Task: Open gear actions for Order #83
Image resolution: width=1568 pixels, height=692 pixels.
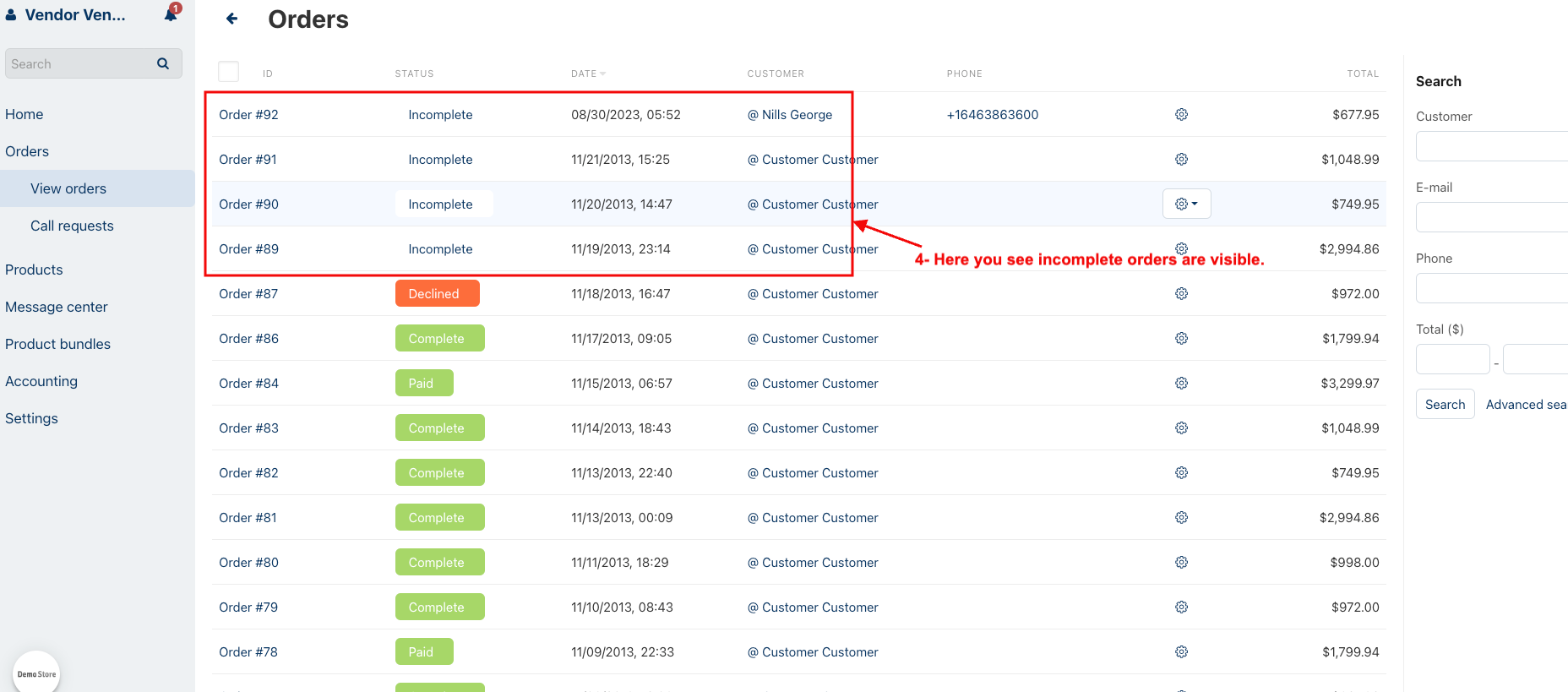Action: coord(1181,428)
